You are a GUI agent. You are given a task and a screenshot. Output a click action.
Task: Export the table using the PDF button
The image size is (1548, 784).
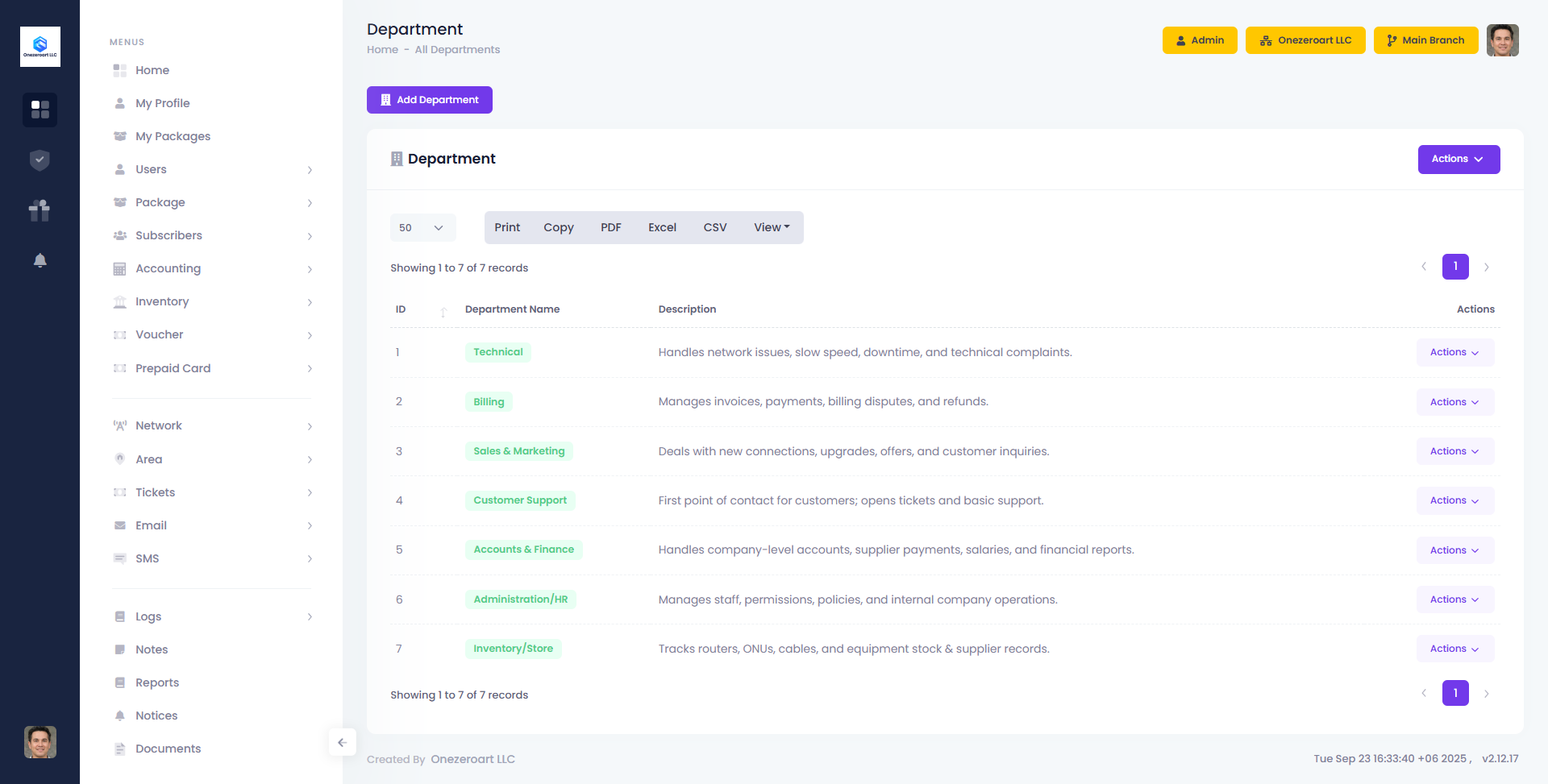610,228
